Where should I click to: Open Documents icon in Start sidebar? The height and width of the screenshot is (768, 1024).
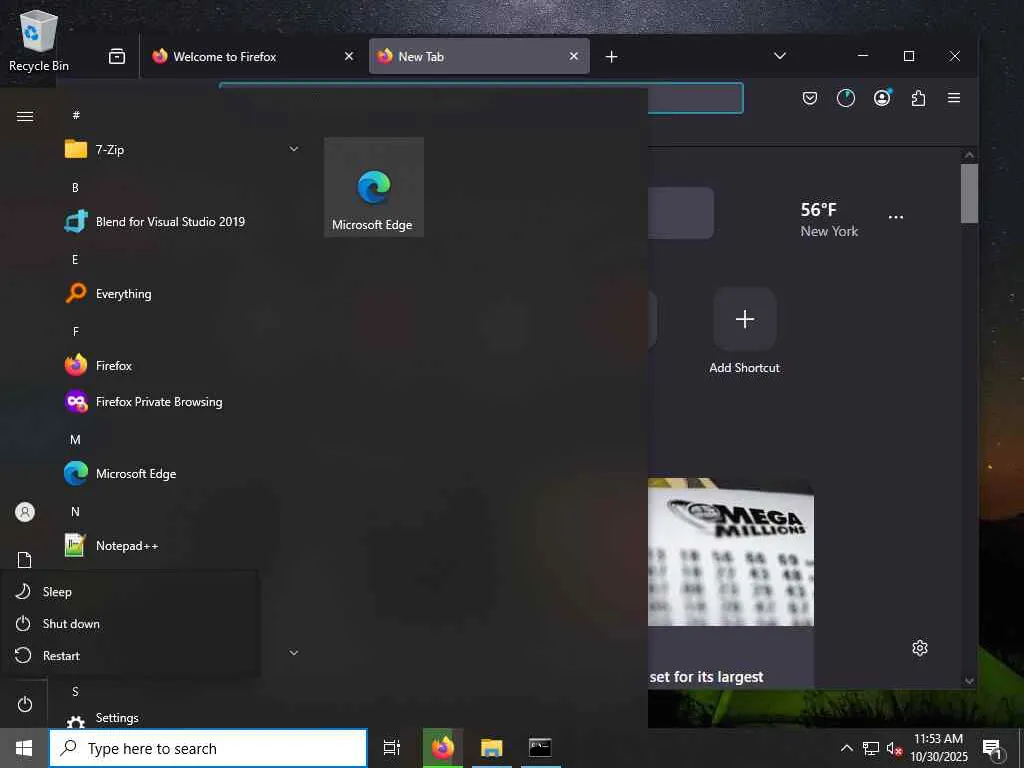24,560
